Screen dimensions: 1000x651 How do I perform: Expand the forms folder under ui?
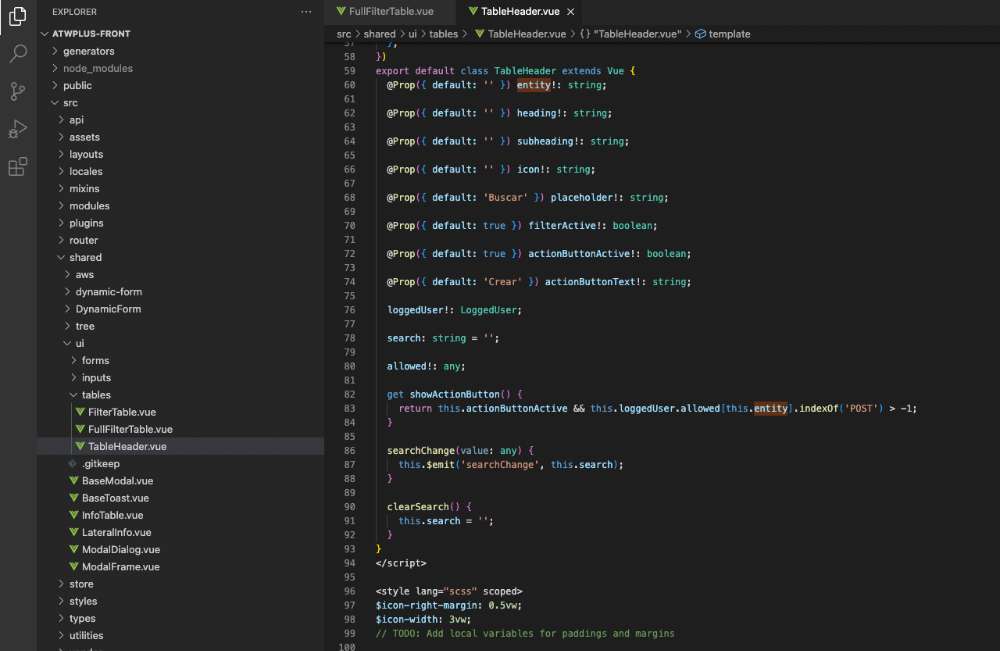pos(95,360)
